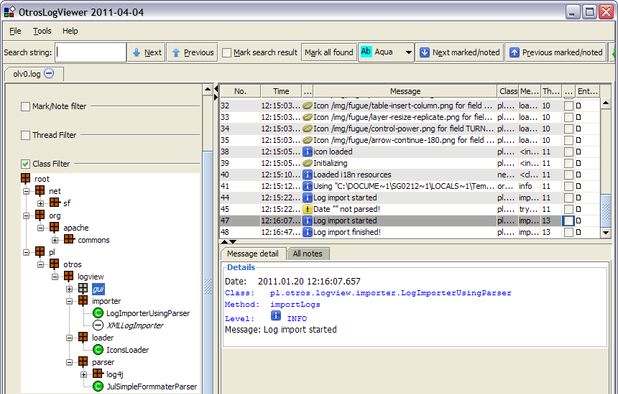Click the info icon on row 48

pyautogui.click(x=307, y=232)
